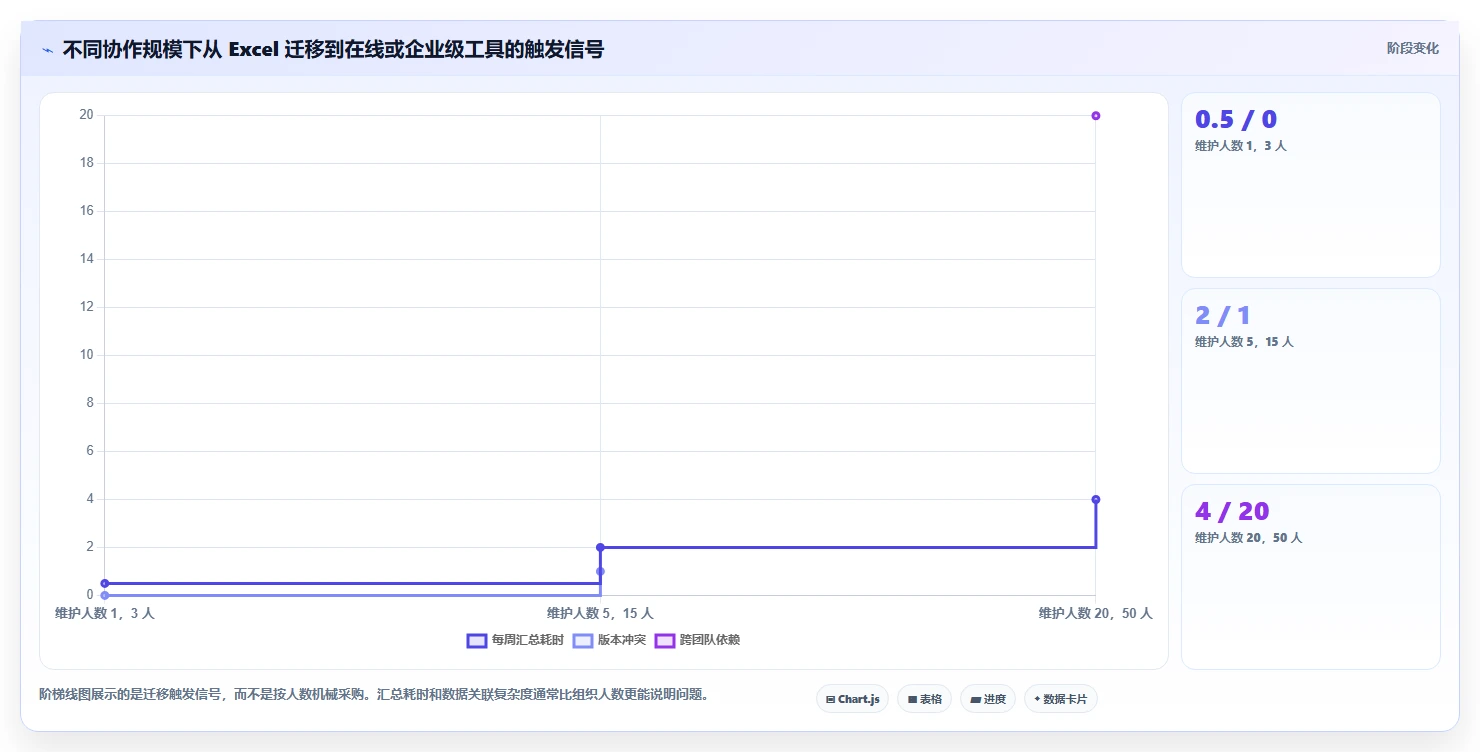Click the 阶段变化 label in the header
Screen dimensions: 1480x752
pyautogui.click(x=1413, y=48)
